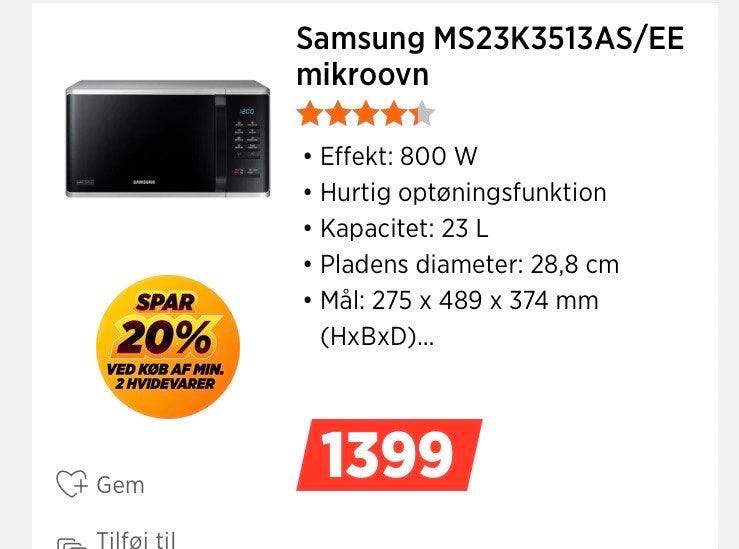Click the first orange rating star
739x549 pixels.
pyautogui.click(x=310, y=114)
